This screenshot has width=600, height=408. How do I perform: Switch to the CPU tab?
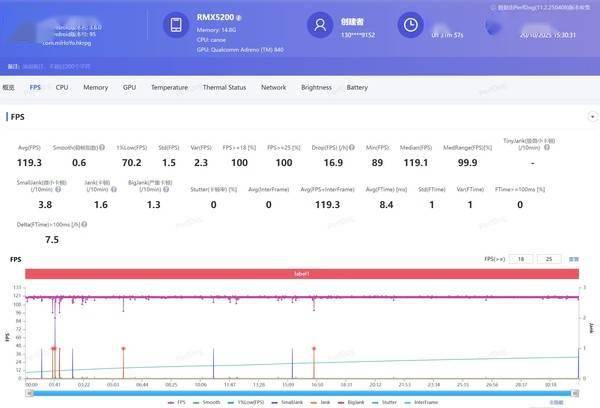pos(62,88)
